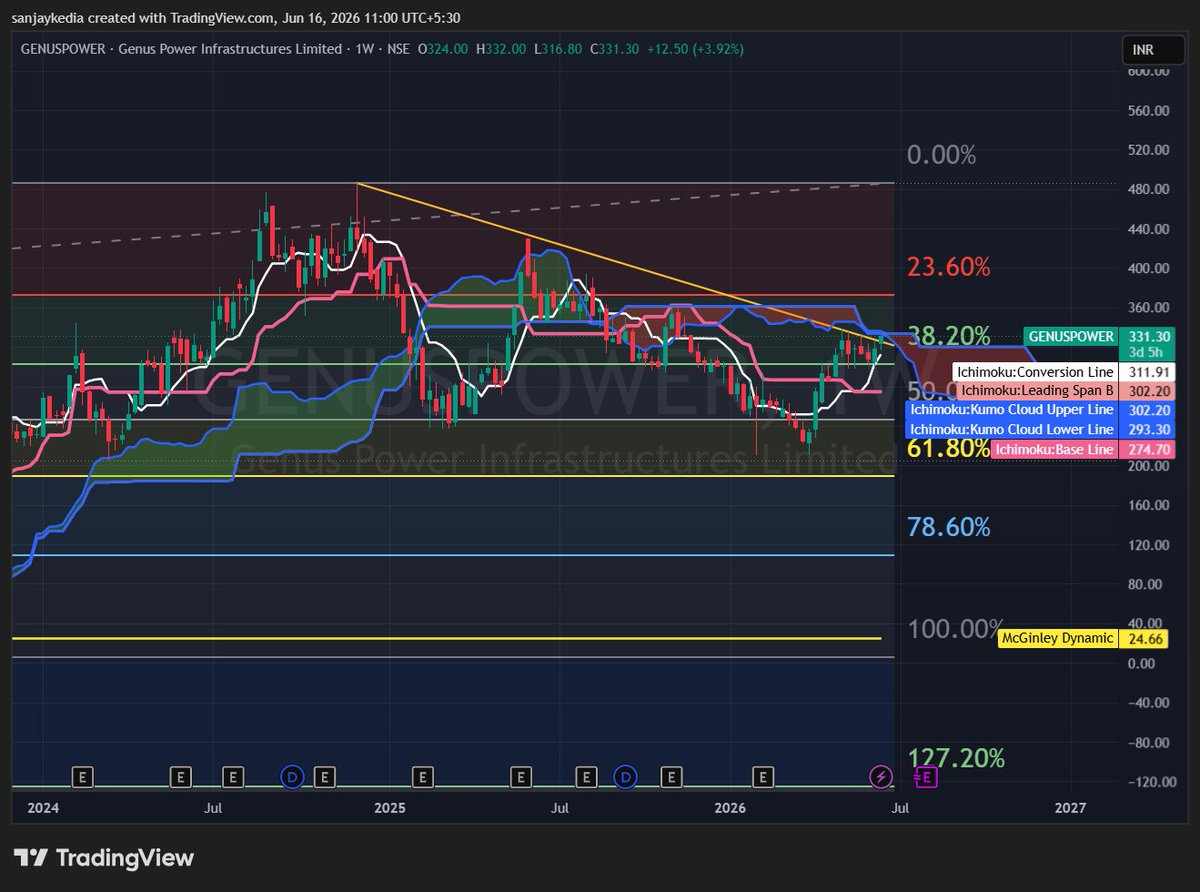This screenshot has width=1200, height=892.
Task: Click the NSE exchange label
Action: coord(398,49)
